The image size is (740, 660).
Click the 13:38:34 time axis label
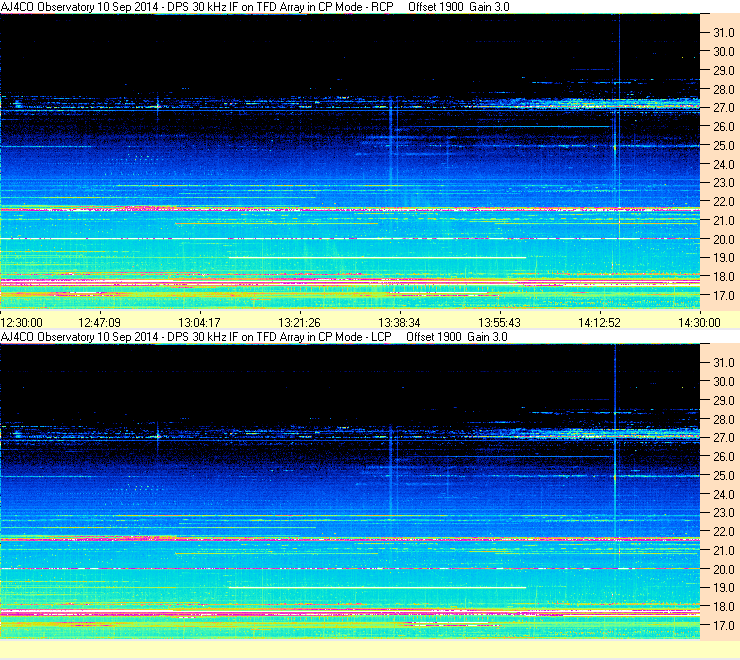(399, 322)
